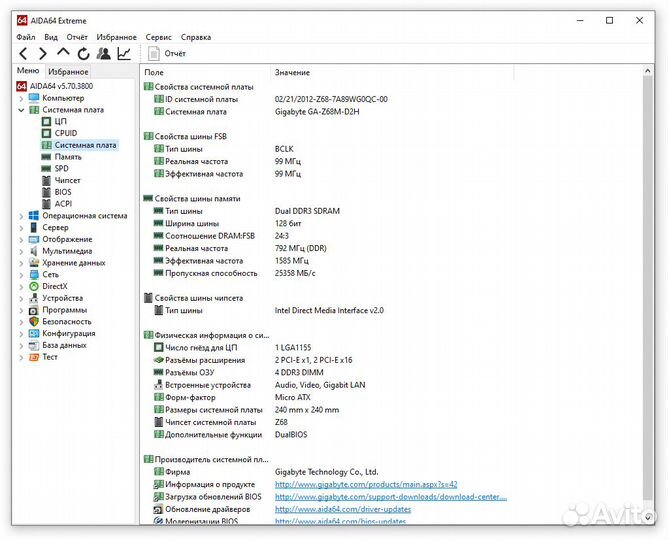Select the BIOS tree item

point(63,192)
